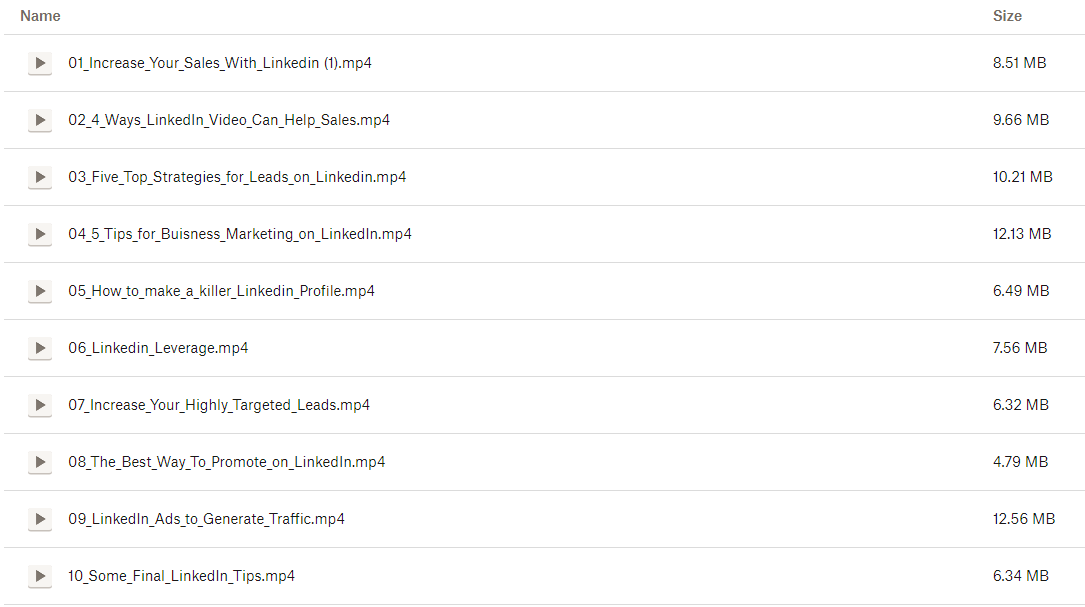
Task: Select the 06_Linkedin_Leverage.mp4 file name
Action: pos(158,348)
